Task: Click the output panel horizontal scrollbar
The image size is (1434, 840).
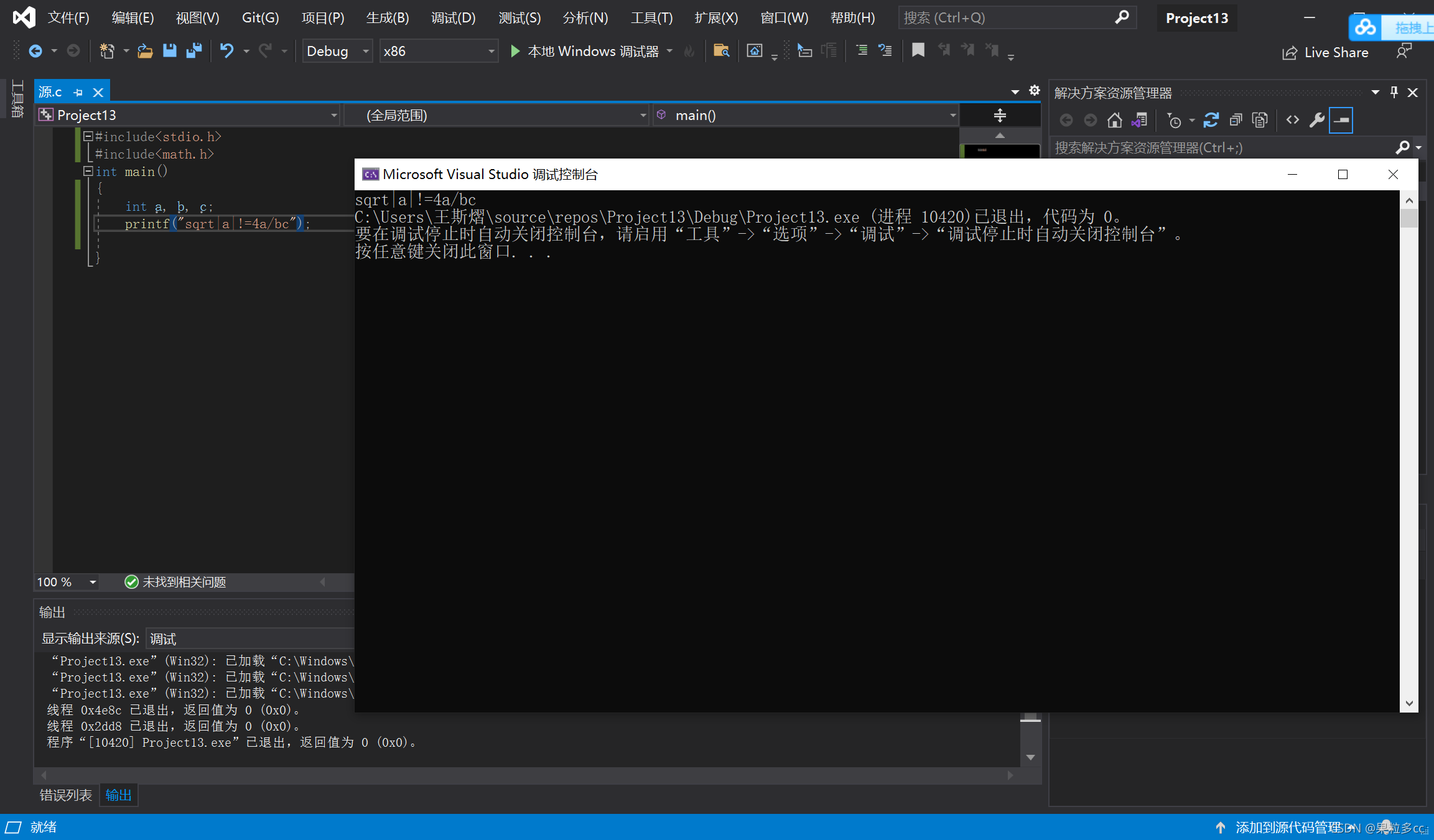Action: 526,775
